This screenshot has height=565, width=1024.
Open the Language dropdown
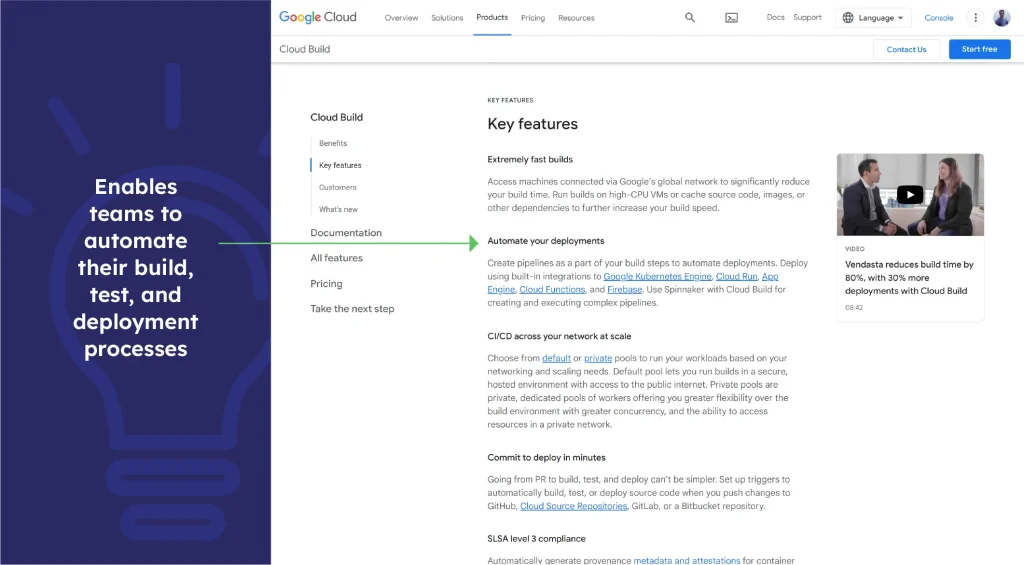pos(873,18)
